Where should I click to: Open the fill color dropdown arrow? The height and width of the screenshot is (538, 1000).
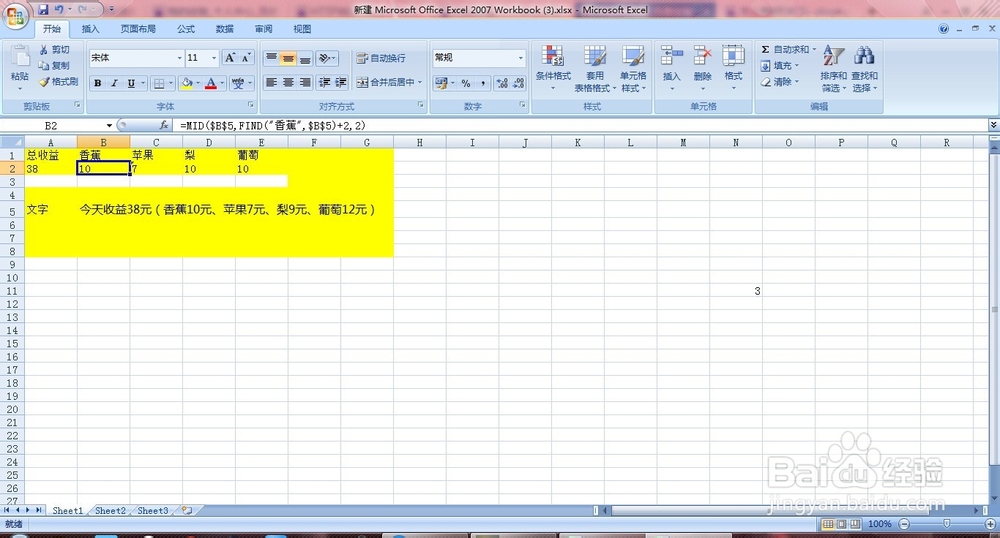pos(198,83)
